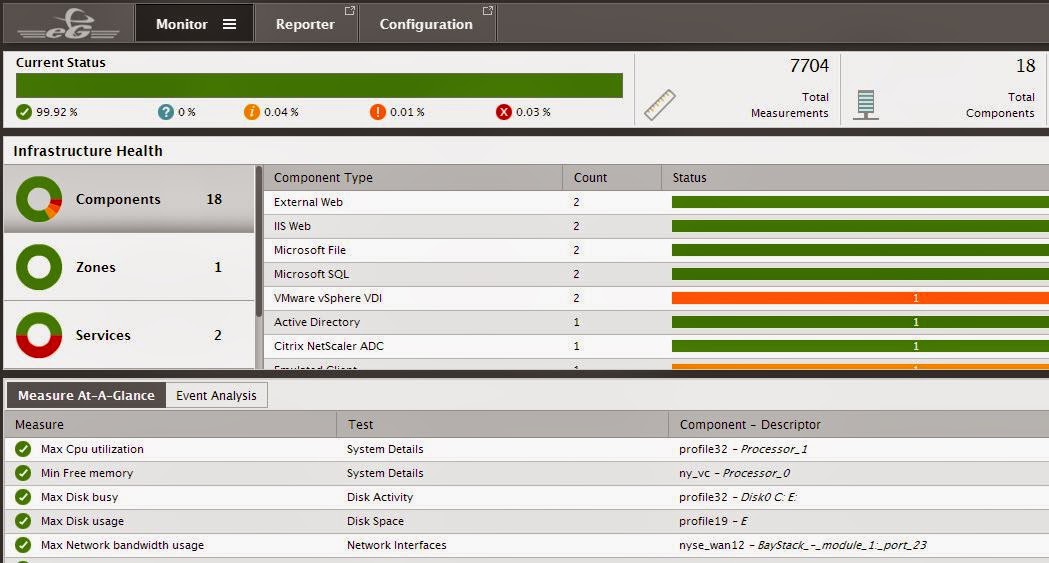Click the IIS Web component type

[x=292, y=226]
